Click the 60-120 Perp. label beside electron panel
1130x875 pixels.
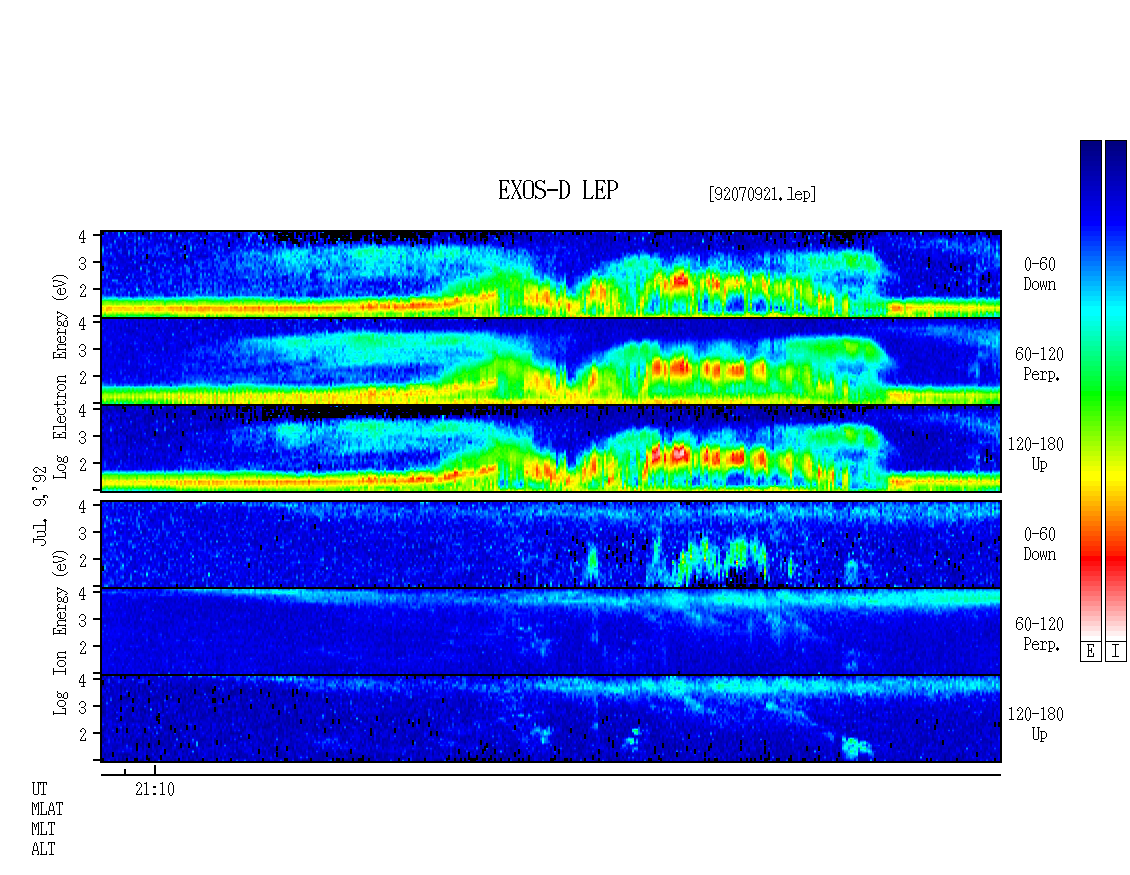(1039, 365)
